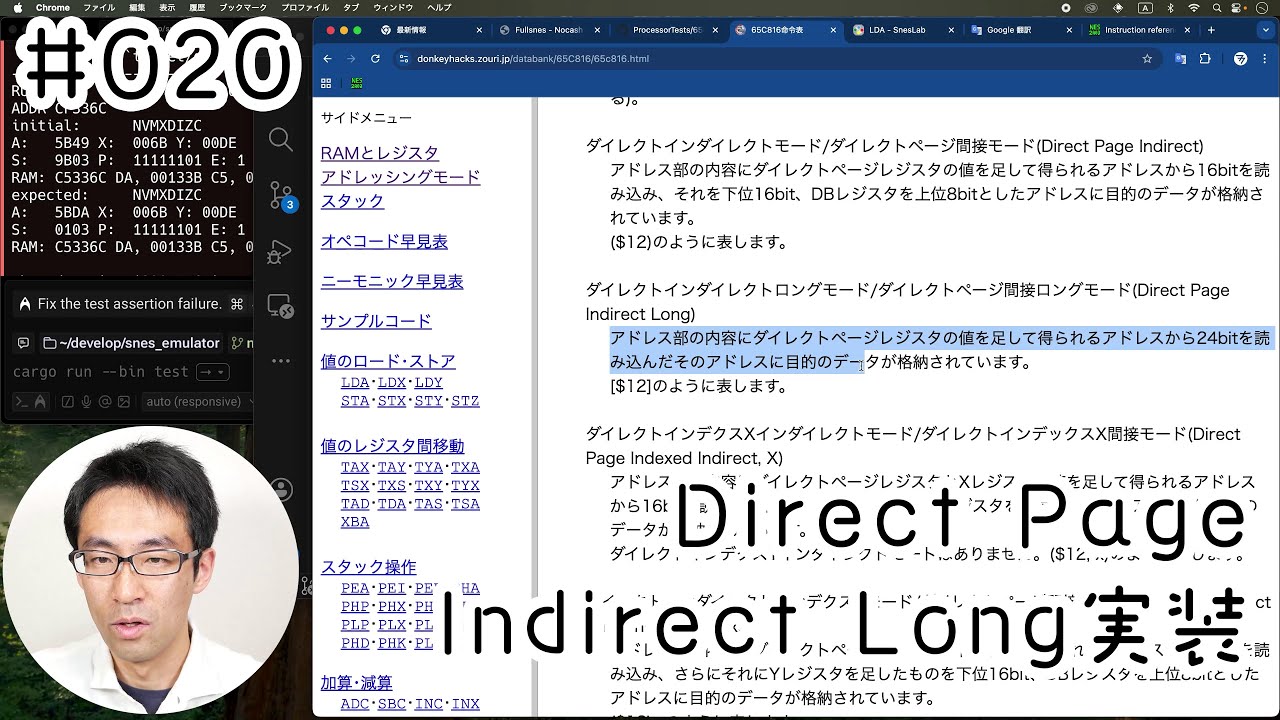
Task: Click the ~/develop/snes_emulator directory chip
Action: tap(130, 343)
